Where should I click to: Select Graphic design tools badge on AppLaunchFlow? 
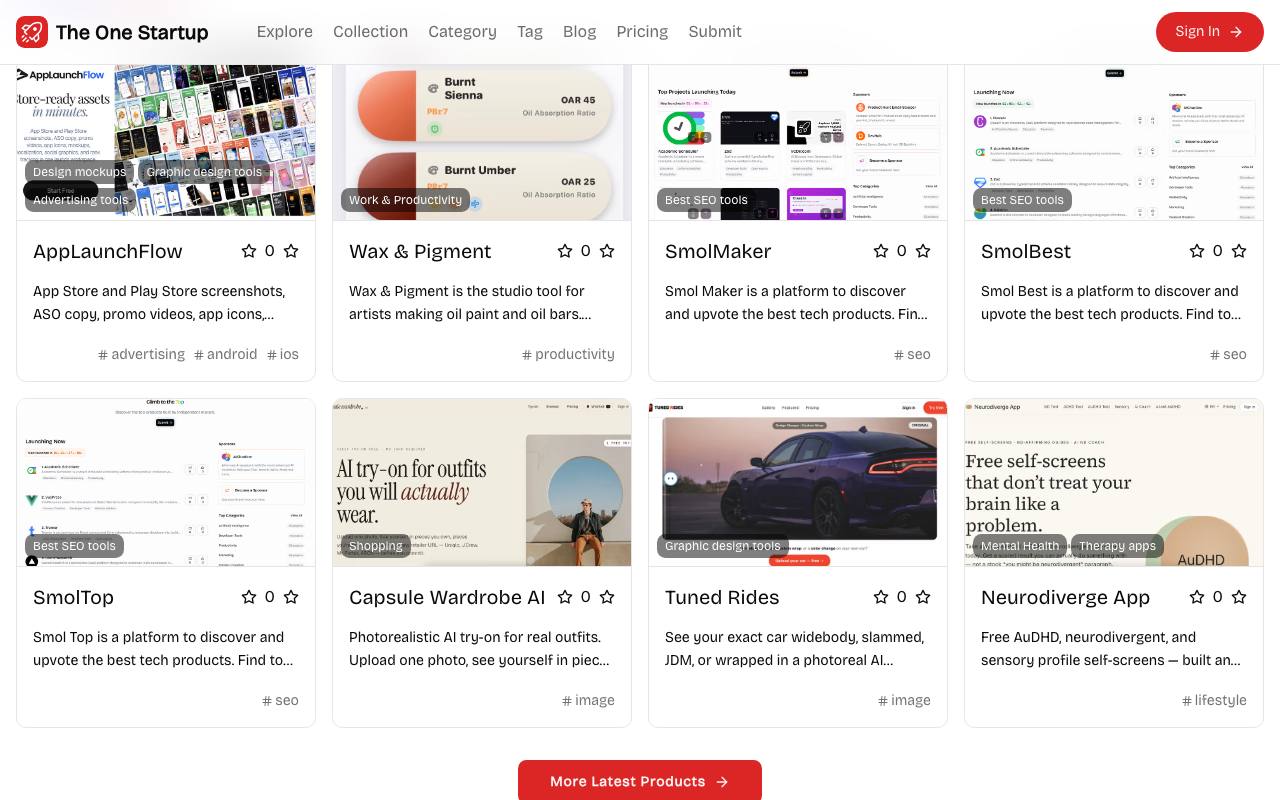[x=204, y=172]
